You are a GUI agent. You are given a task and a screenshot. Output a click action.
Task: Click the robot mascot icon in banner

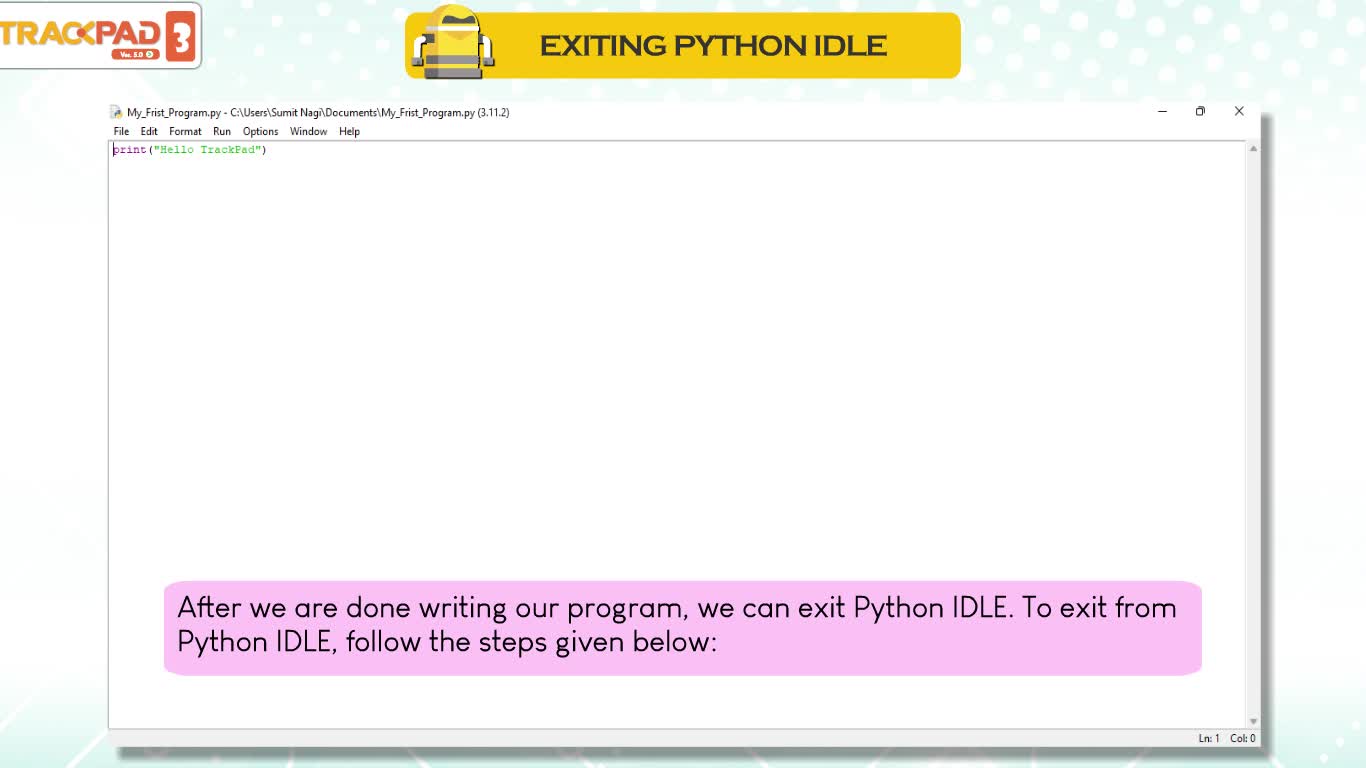453,42
